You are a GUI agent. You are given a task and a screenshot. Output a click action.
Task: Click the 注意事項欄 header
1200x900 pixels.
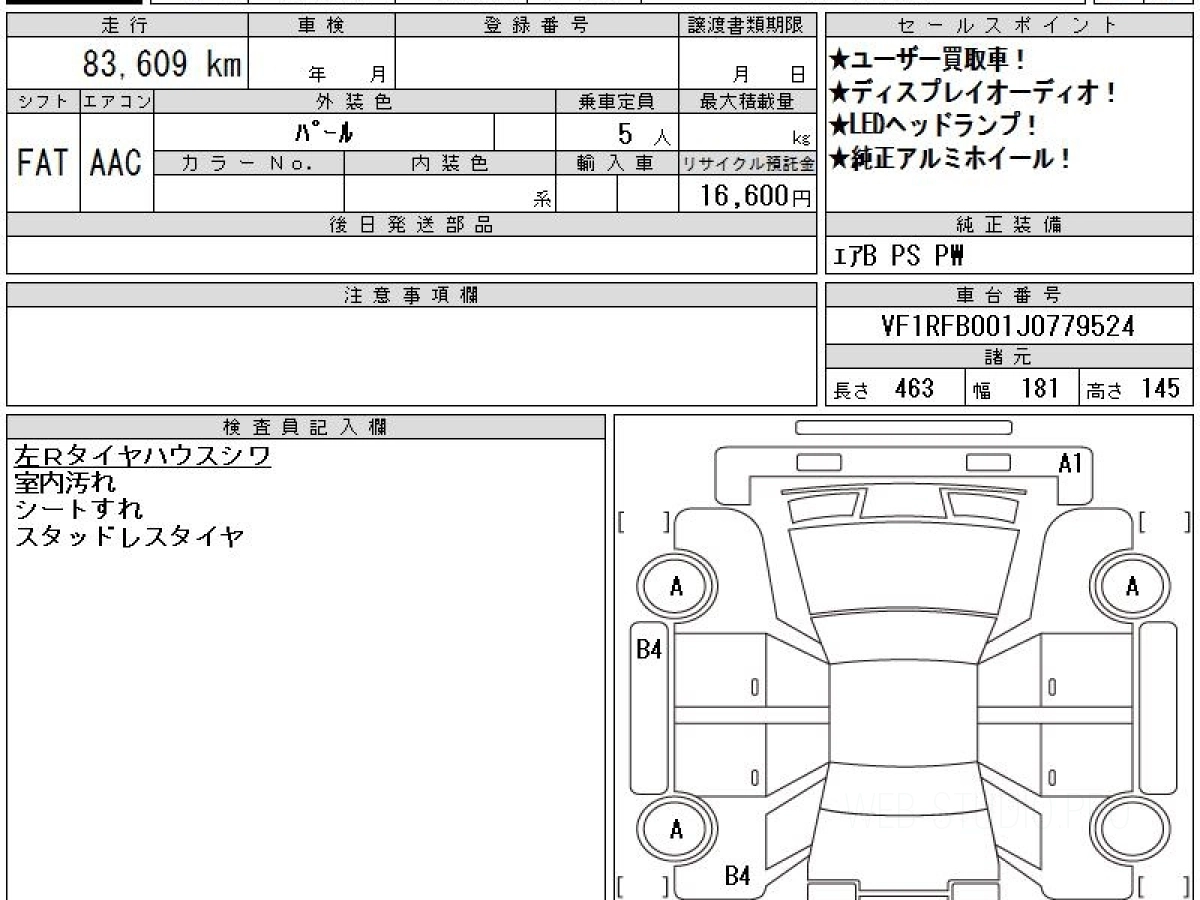click(411, 295)
